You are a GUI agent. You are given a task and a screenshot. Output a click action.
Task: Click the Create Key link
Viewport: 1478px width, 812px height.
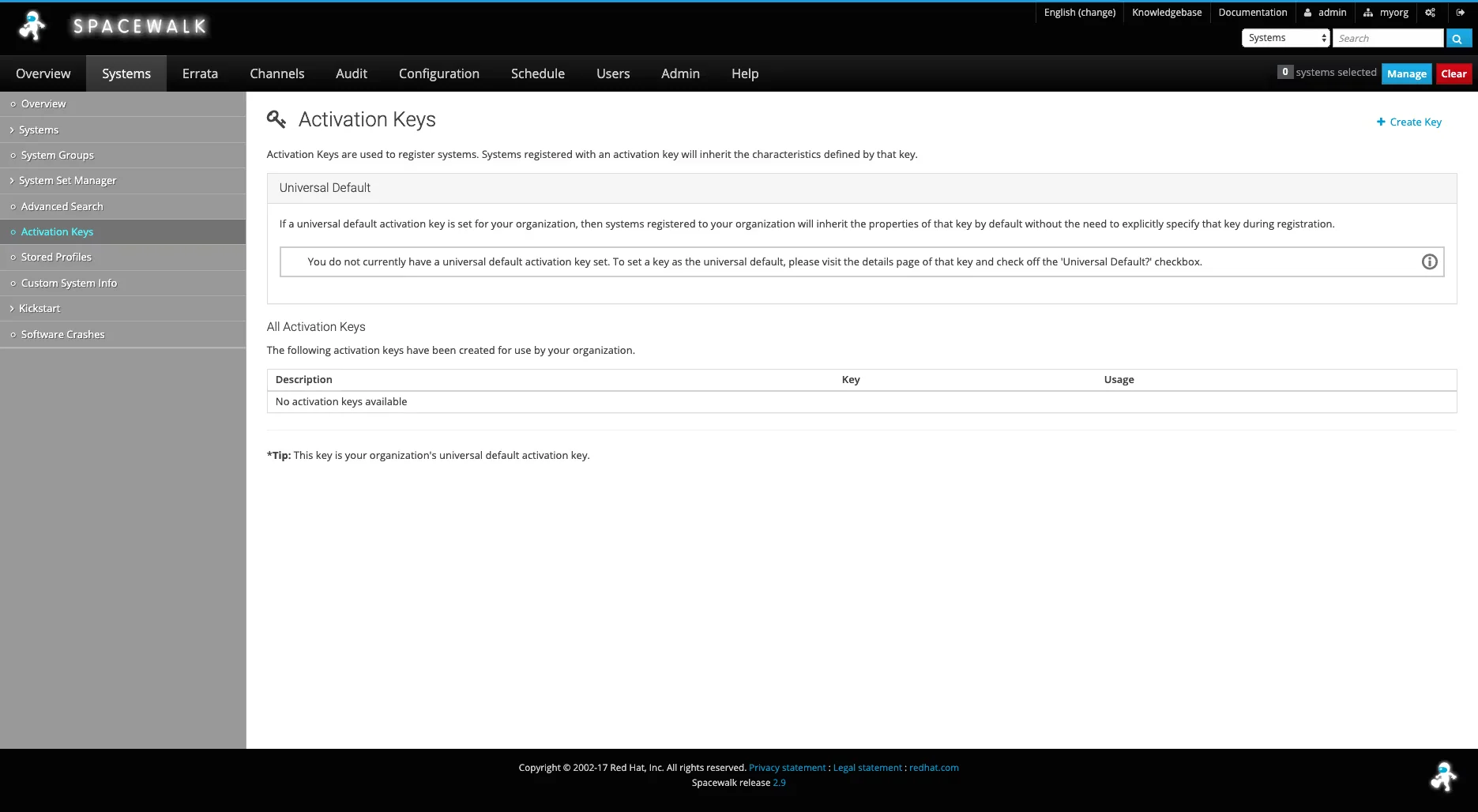click(1409, 122)
